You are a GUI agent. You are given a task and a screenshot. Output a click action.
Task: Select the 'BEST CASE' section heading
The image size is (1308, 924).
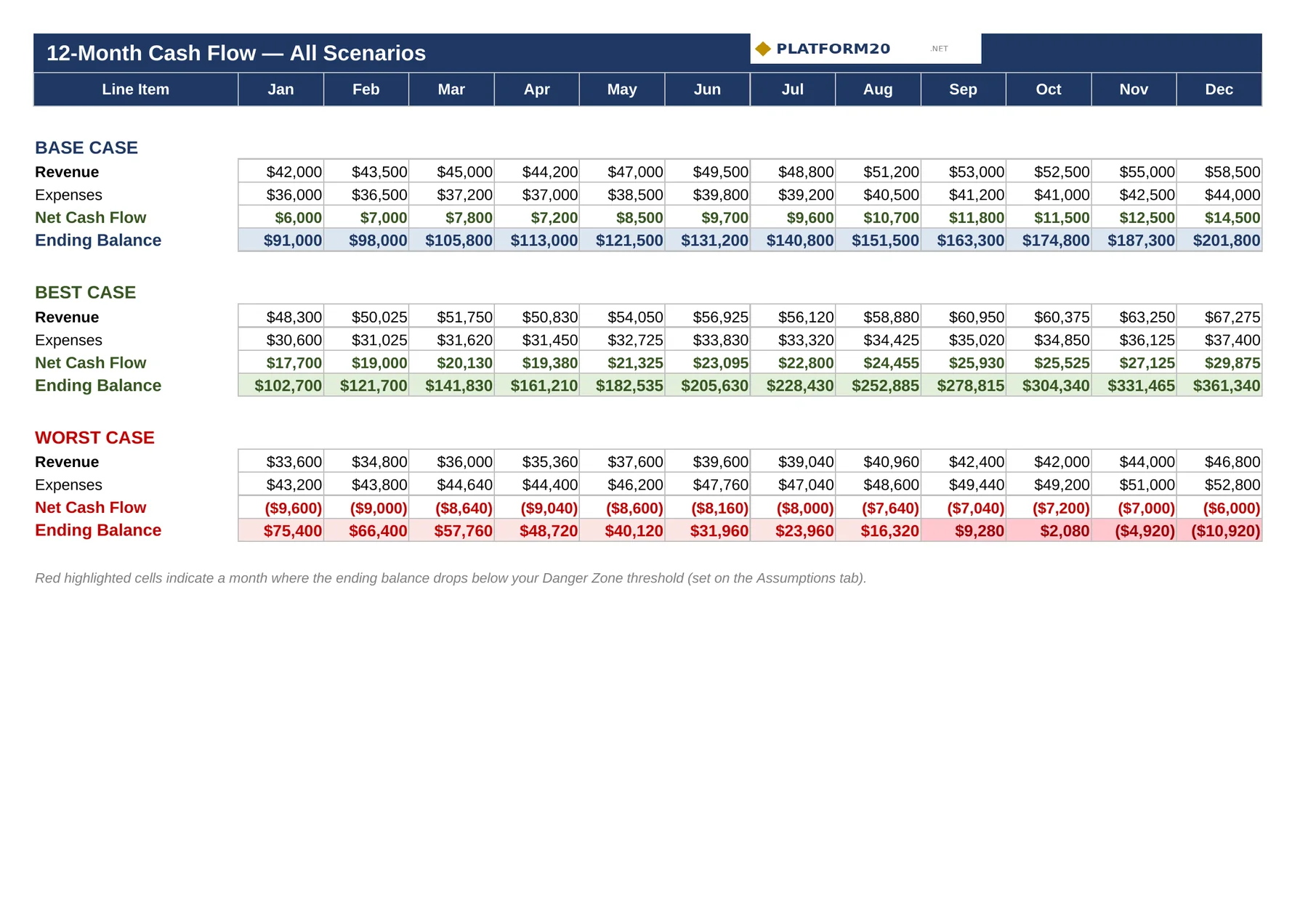coord(86,293)
